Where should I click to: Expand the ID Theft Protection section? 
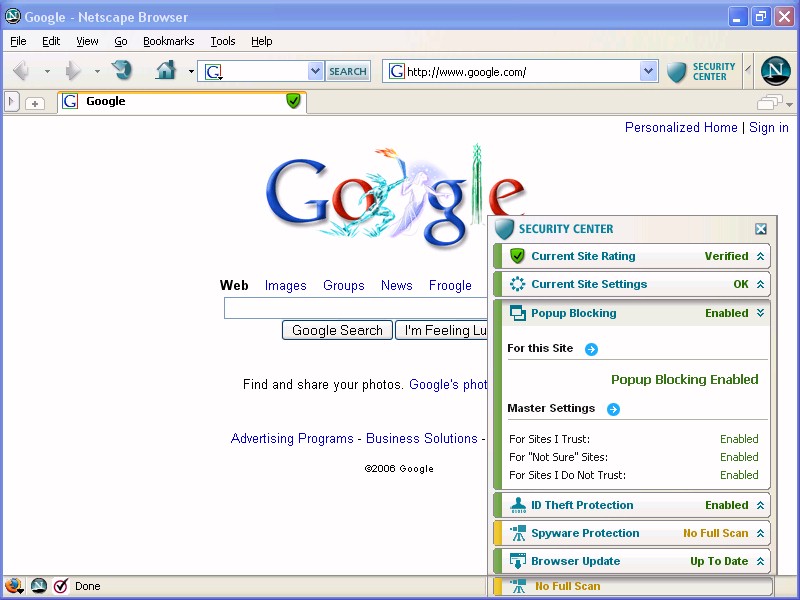click(760, 505)
